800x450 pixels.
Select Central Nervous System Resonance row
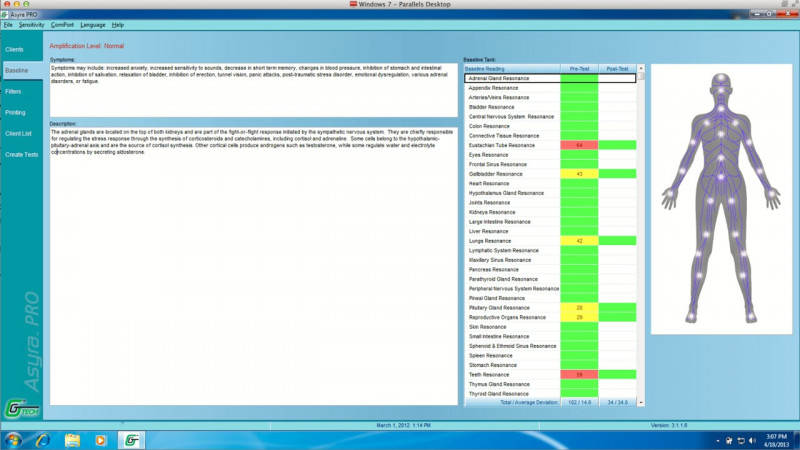(550, 116)
